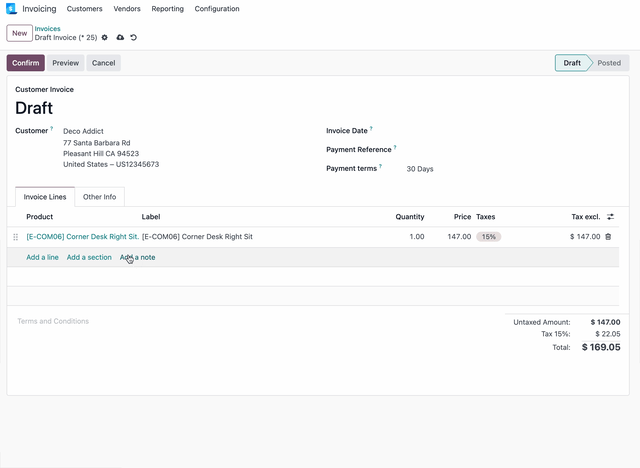Click the empty Payment Reference field

[512, 150]
